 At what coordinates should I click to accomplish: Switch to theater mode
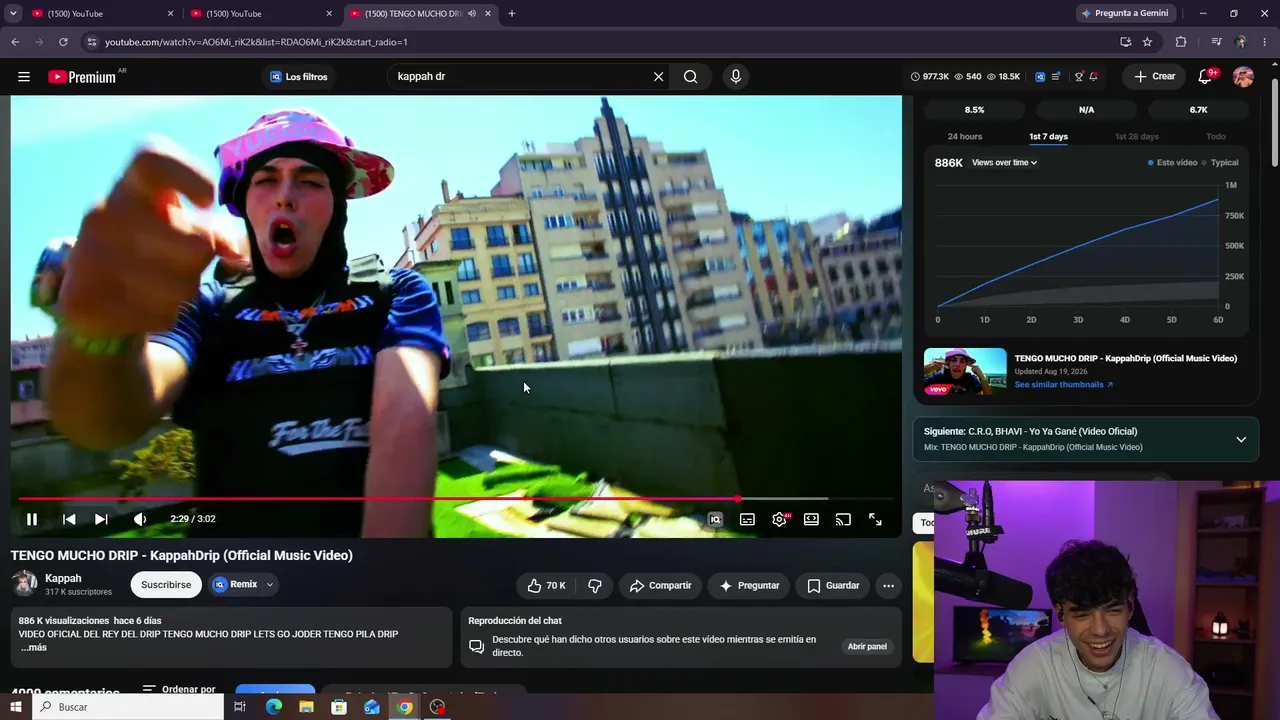coord(811,519)
